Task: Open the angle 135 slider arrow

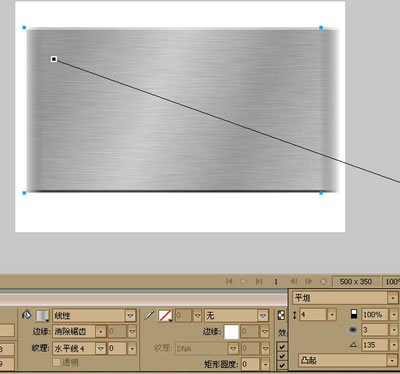Action: coord(394,345)
